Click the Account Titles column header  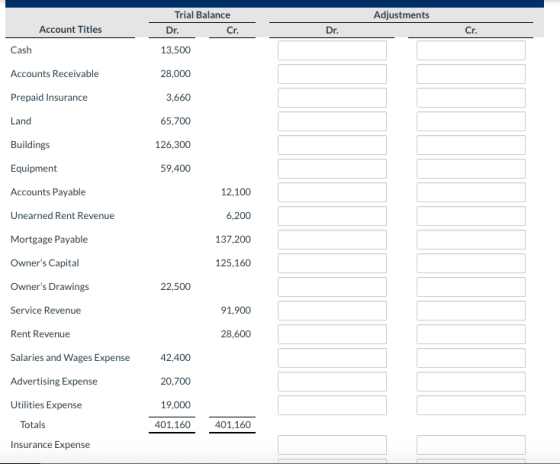click(x=70, y=29)
